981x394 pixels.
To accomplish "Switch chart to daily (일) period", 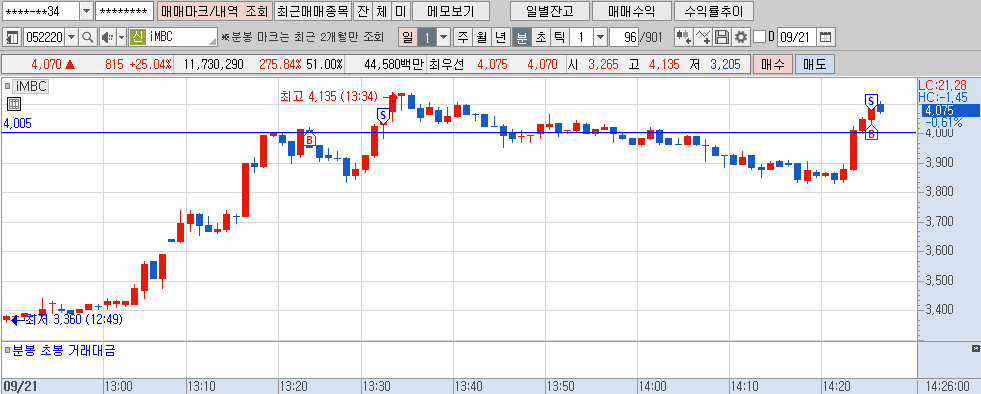I will (408, 37).
